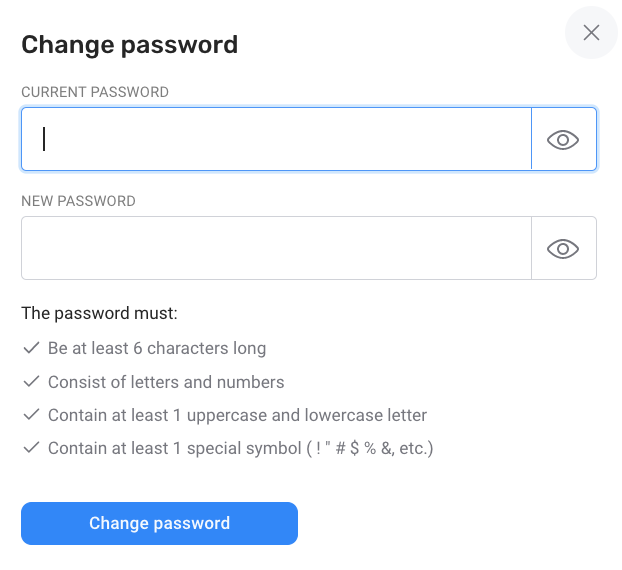This screenshot has width=622, height=570.
Task: Click the special symbol requirement text
Action: click(x=241, y=448)
